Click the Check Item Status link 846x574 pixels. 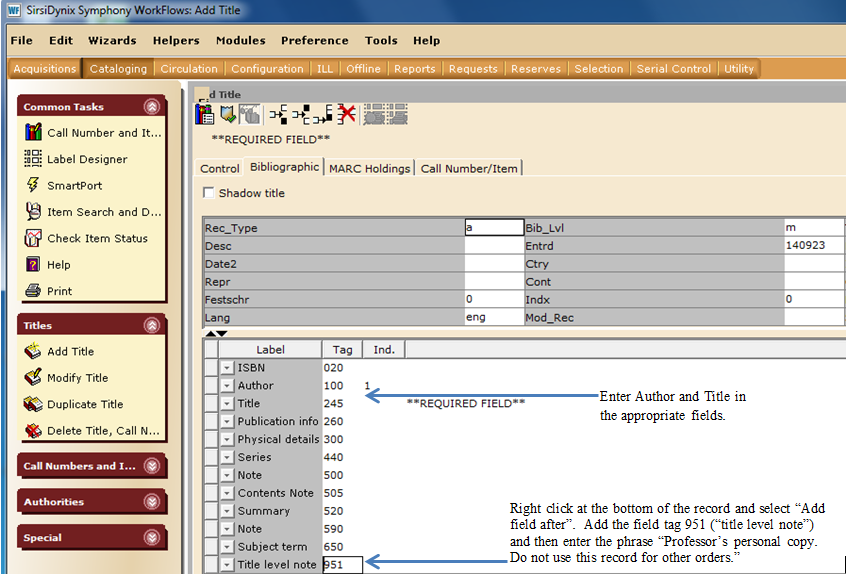(x=97, y=238)
